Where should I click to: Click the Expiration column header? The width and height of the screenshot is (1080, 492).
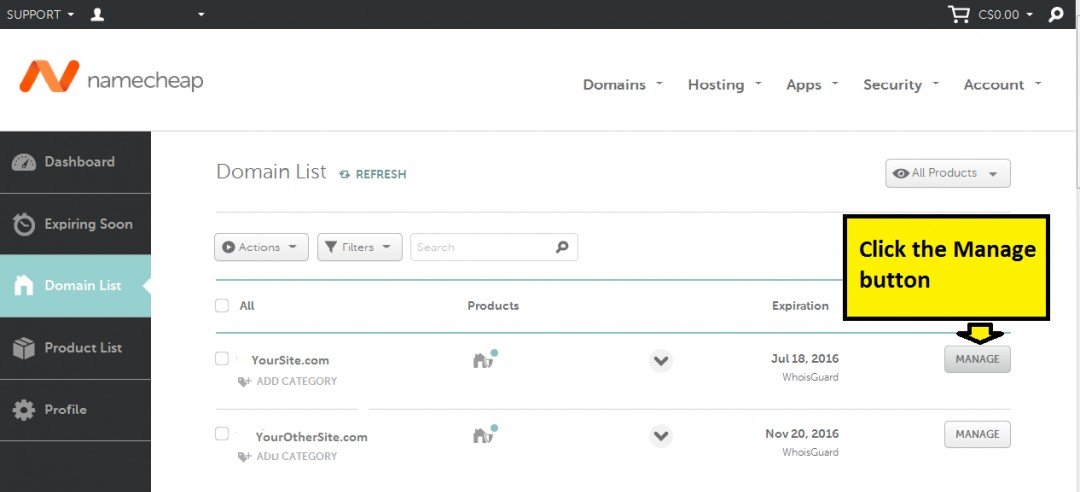click(x=800, y=305)
